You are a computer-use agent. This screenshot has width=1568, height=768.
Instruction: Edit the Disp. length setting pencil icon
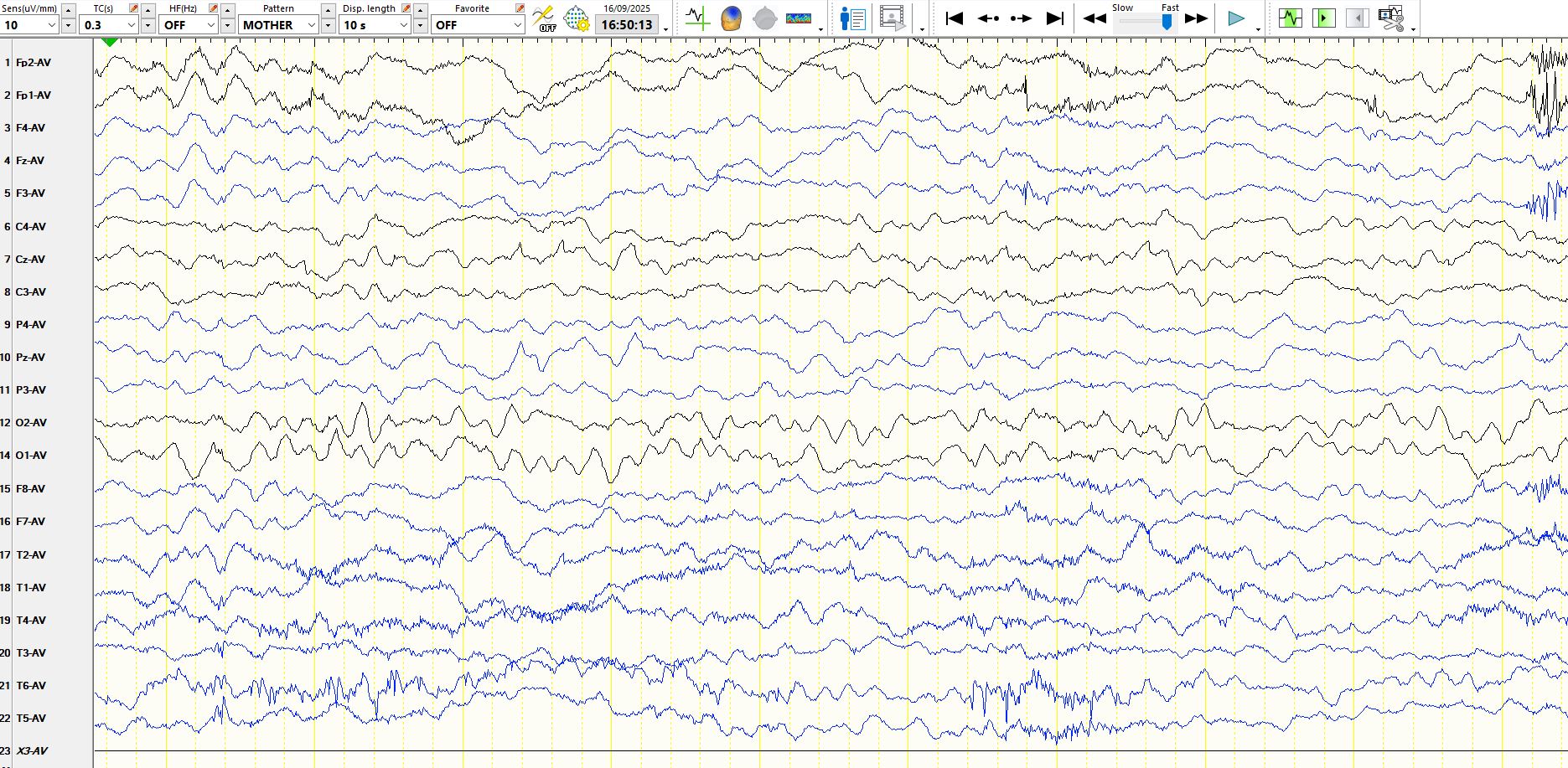coord(406,8)
